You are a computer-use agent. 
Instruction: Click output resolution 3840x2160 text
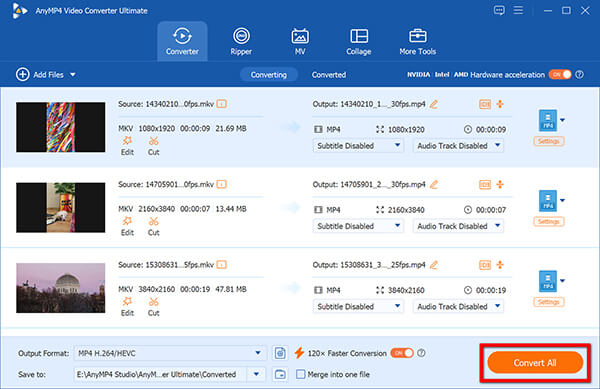point(406,290)
